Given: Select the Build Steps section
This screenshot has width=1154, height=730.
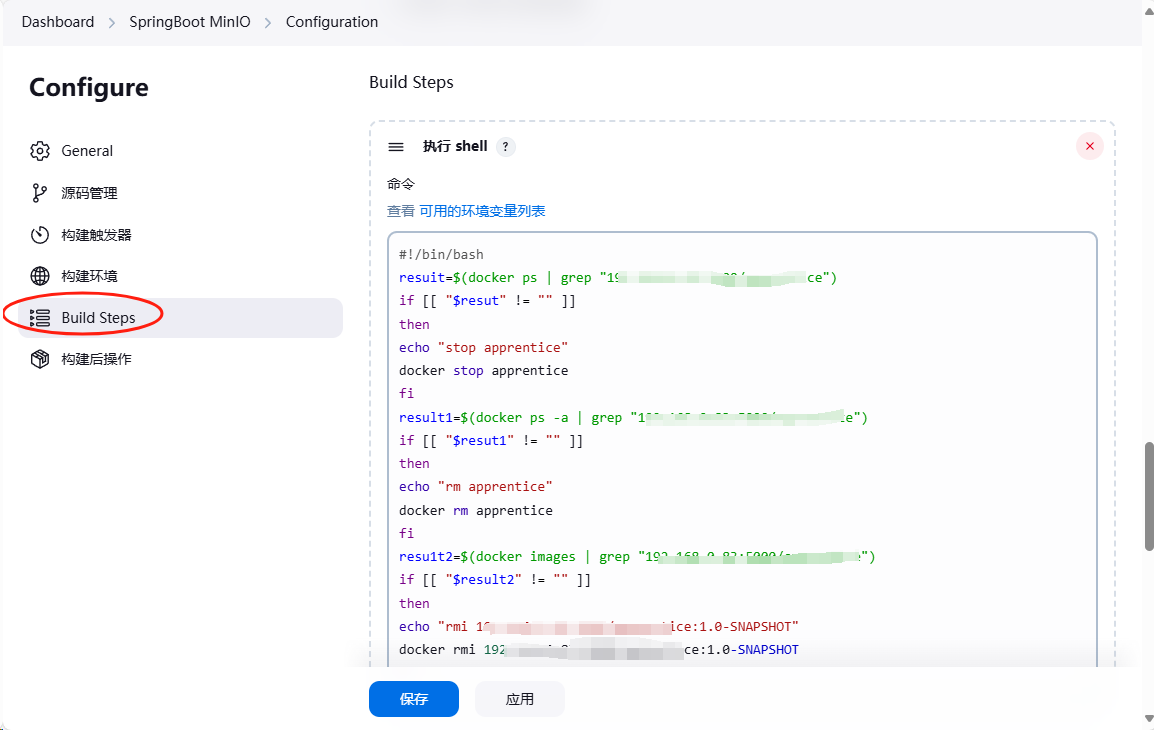Looking at the screenshot, I should [180, 318].
